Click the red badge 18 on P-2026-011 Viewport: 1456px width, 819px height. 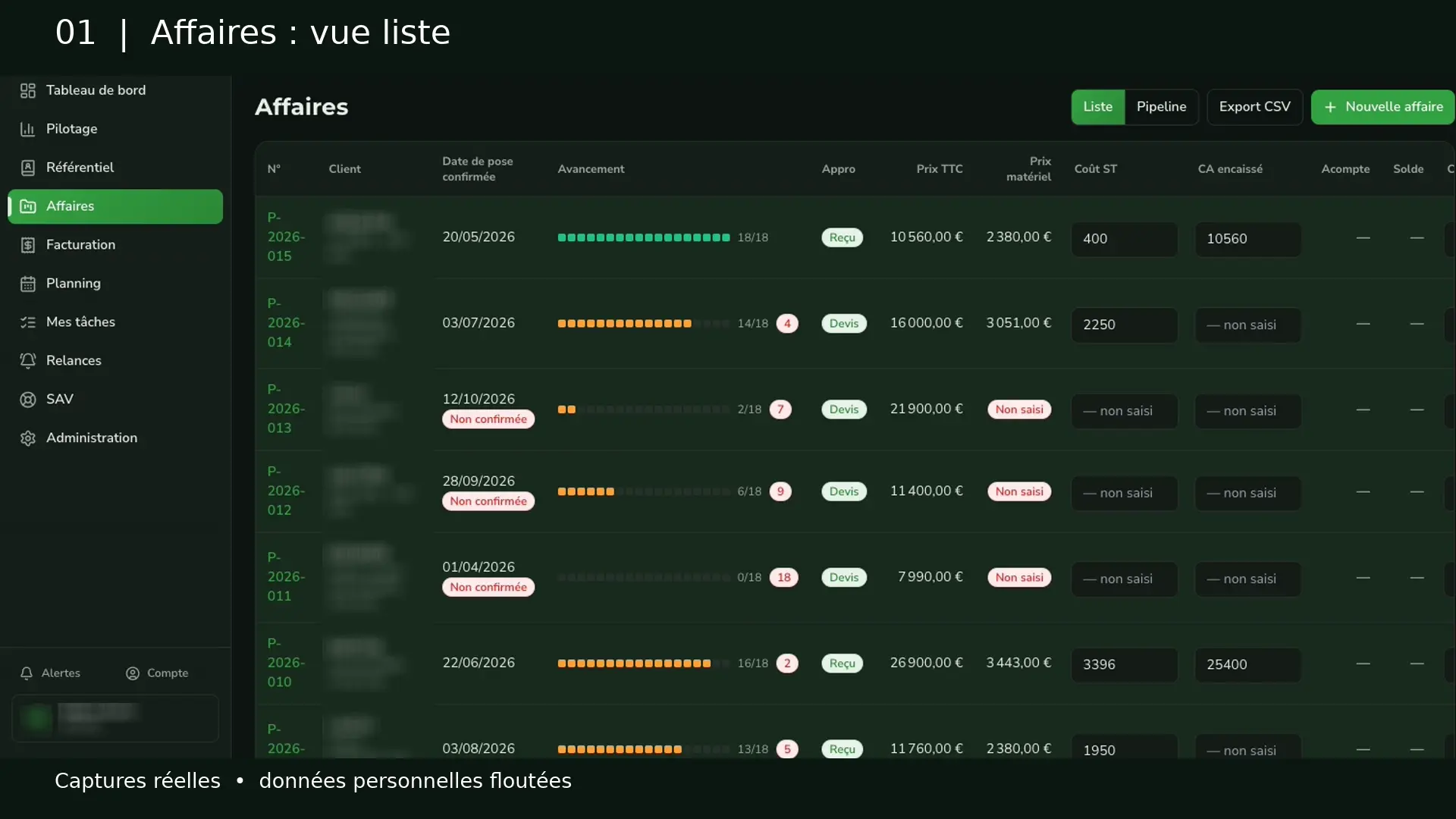[x=783, y=578]
